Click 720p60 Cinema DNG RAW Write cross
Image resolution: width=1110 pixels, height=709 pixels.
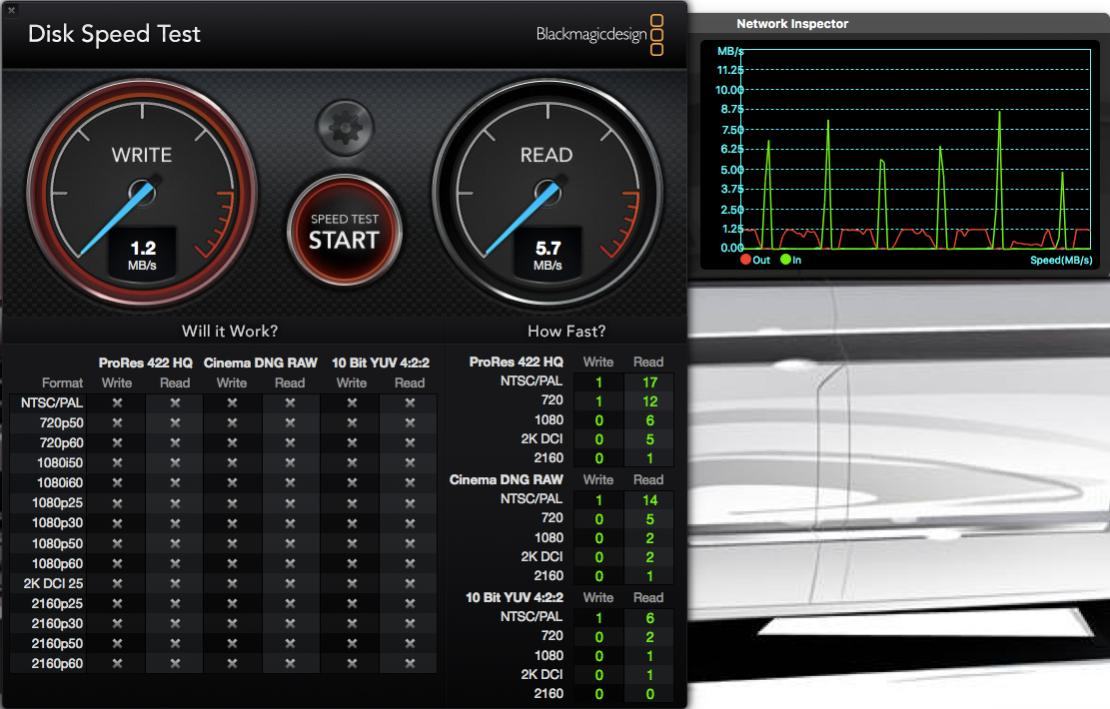(x=232, y=443)
